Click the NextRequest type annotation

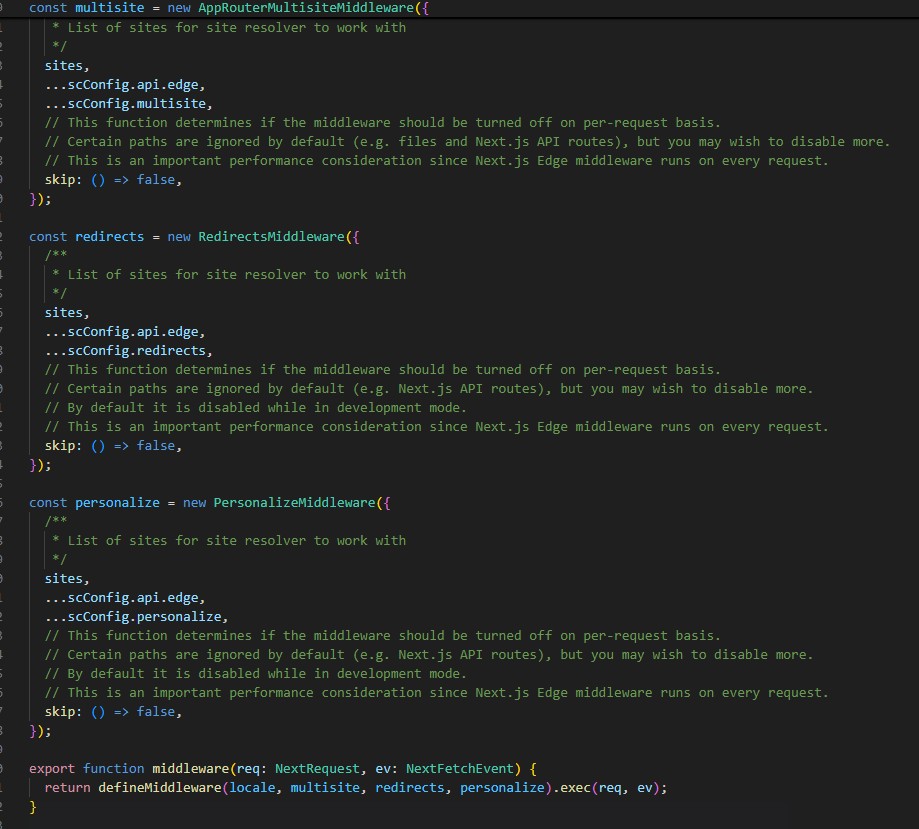[317, 768]
